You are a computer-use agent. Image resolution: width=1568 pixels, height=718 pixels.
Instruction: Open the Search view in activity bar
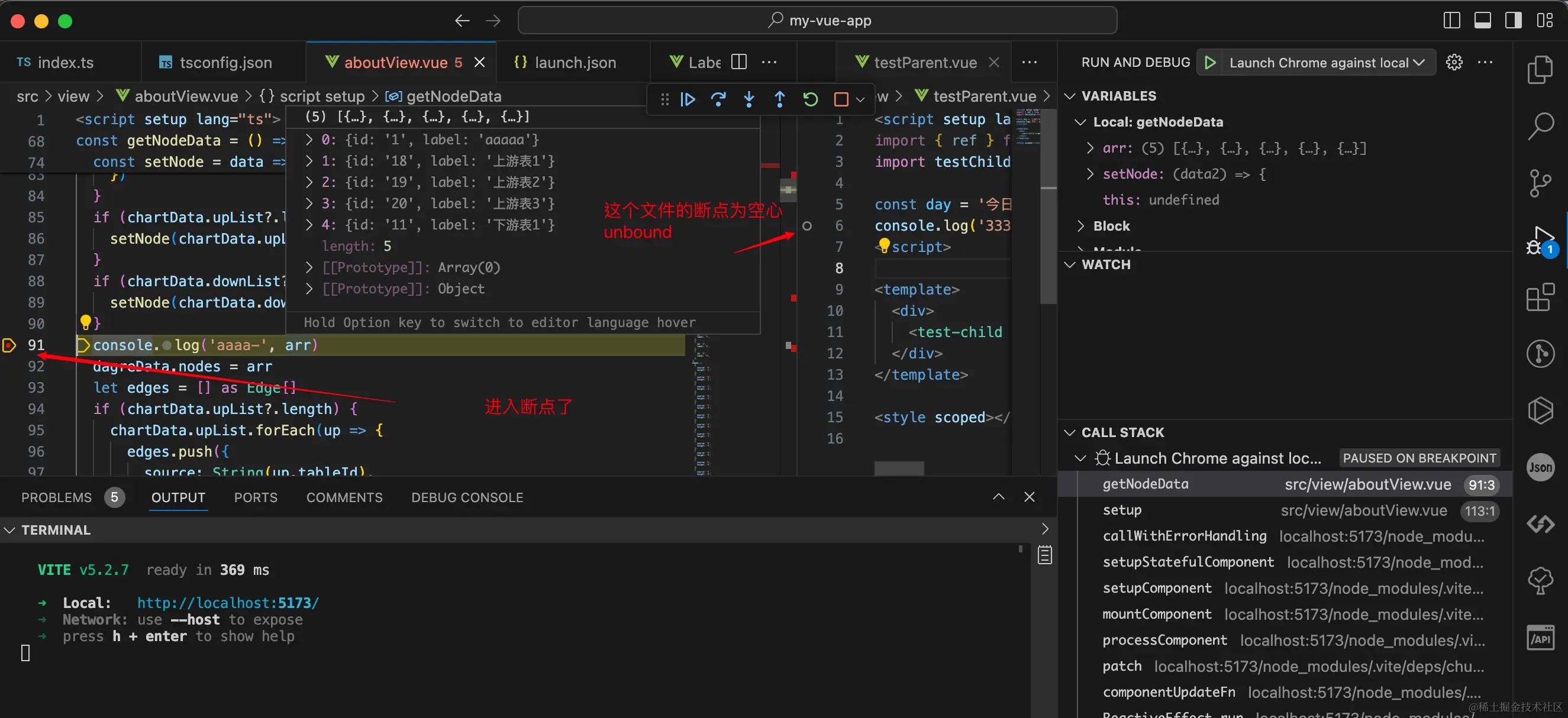point(1541,126)
